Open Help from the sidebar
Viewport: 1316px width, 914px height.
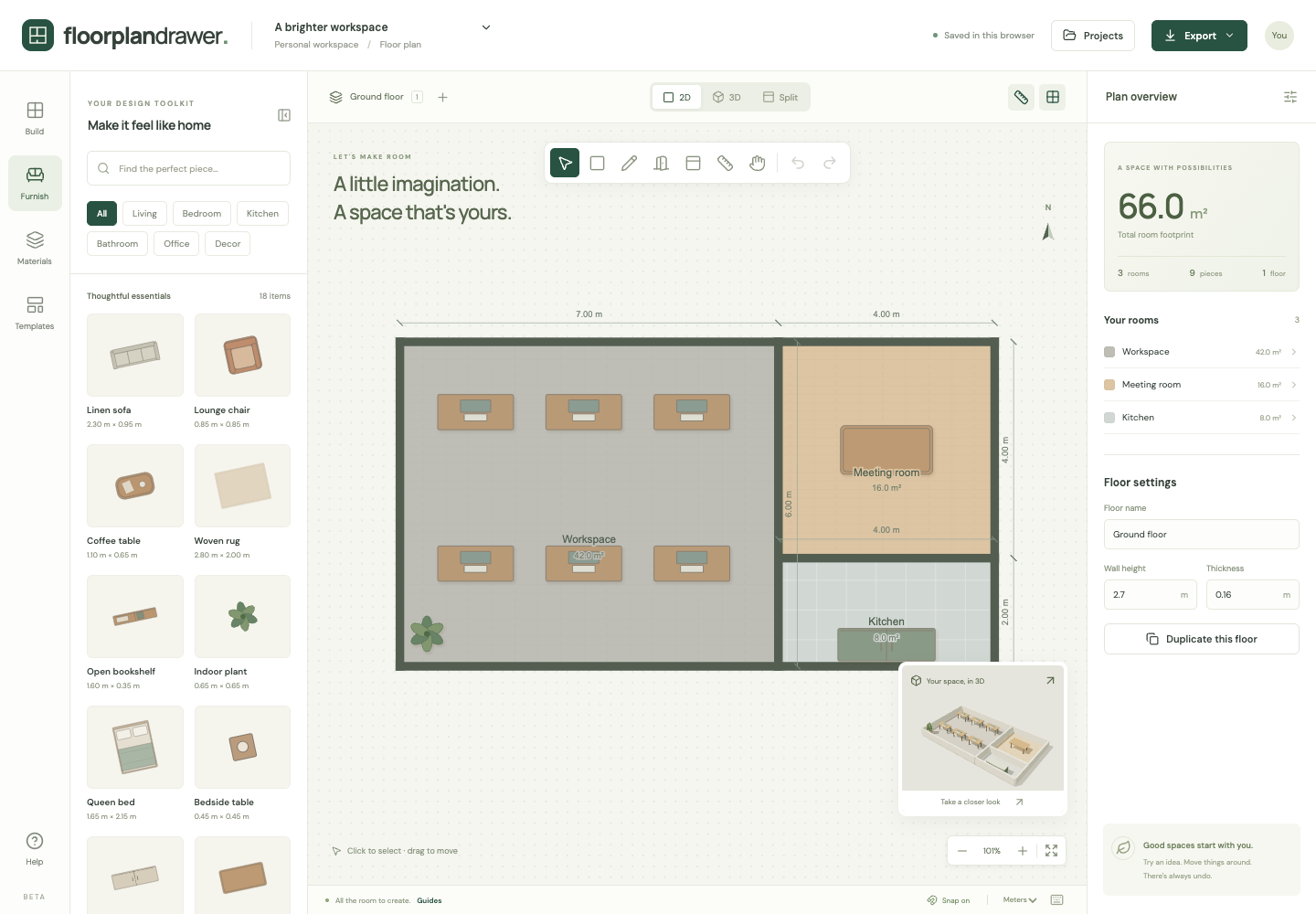pos(35,849)
